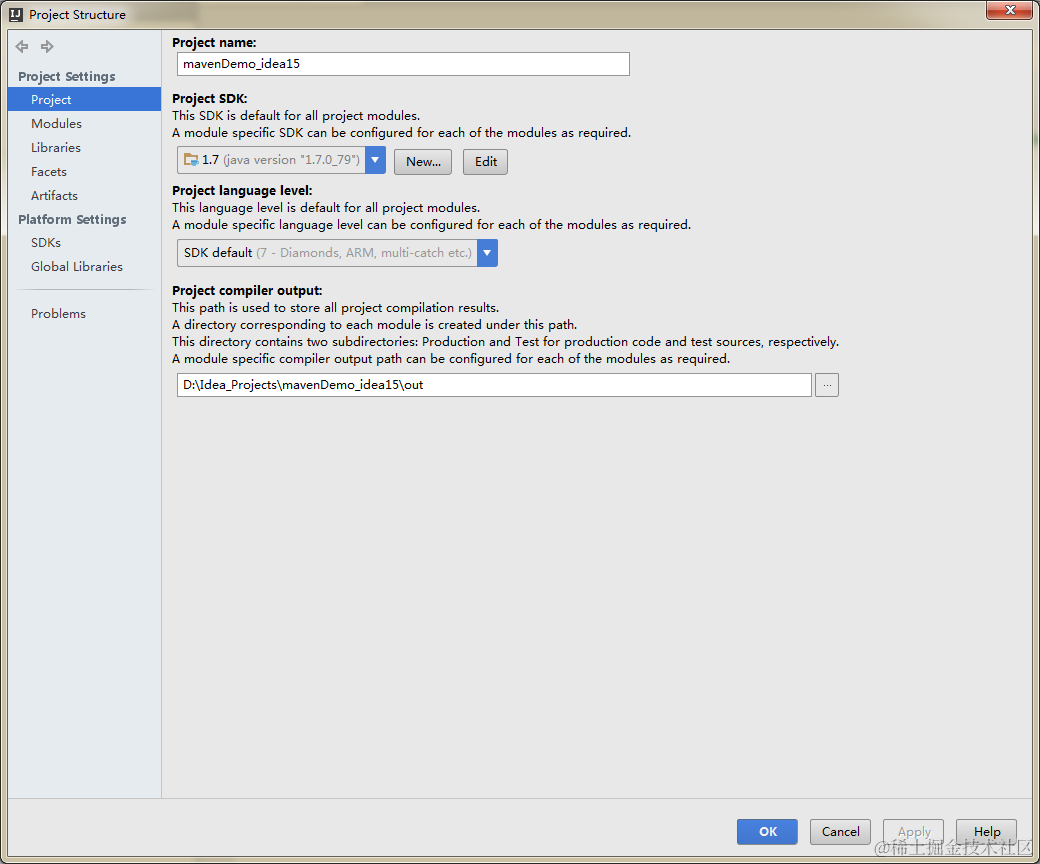
Task: Click the Cancel button
Action: [840, 832]
